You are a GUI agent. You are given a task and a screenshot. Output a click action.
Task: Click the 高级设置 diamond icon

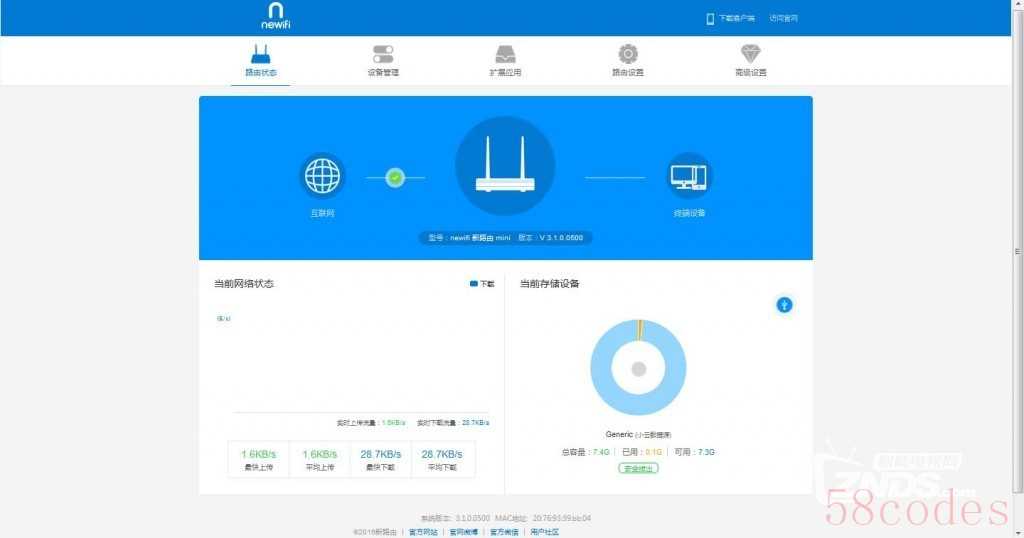click(x=750, y=54)
